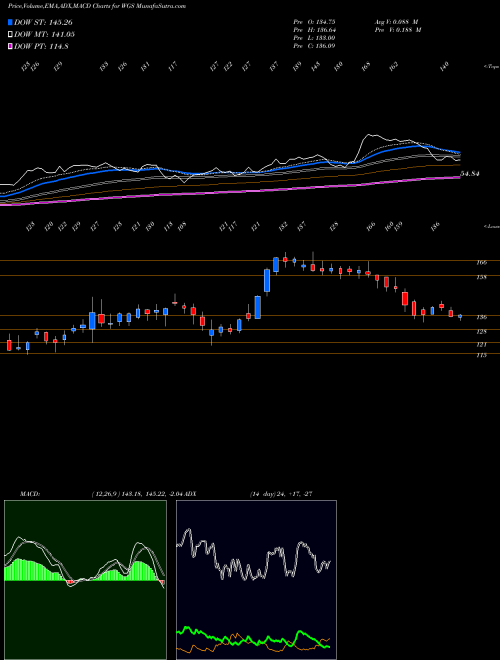
Task: Click the '(14 day) 24, +17, -27' ADX values
Action: click(281, 493)
